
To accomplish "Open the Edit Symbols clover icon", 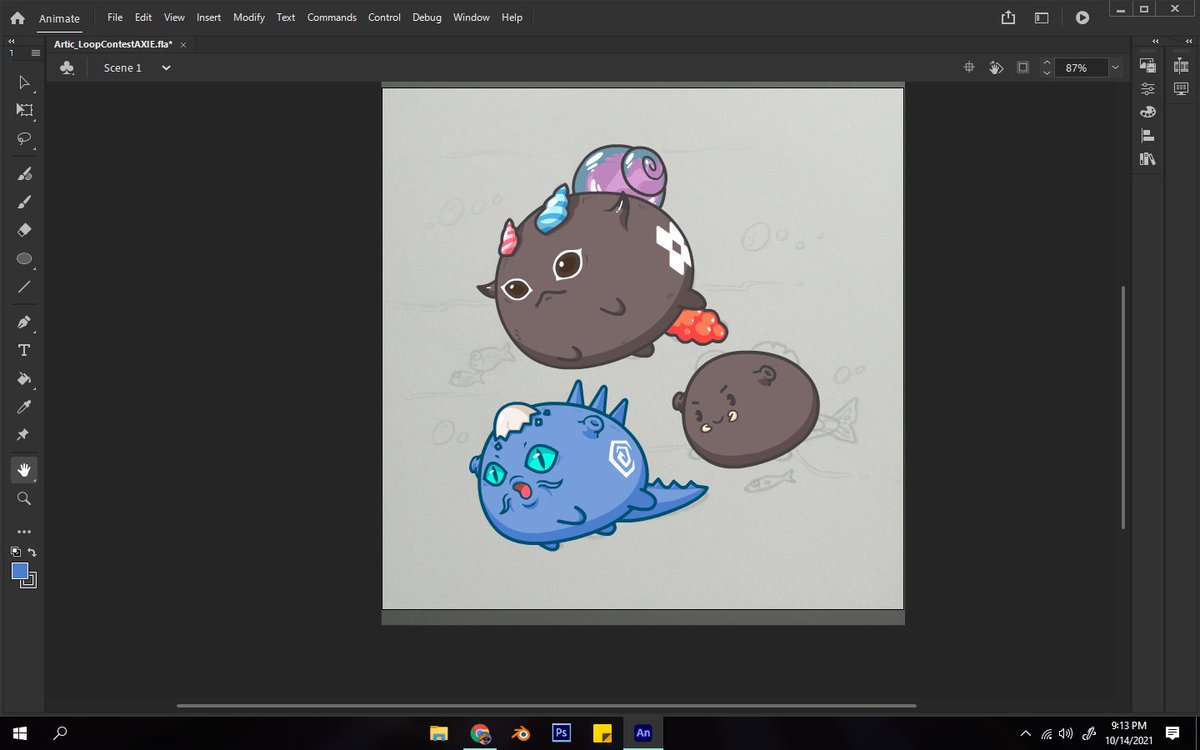I will coord(67,68).
